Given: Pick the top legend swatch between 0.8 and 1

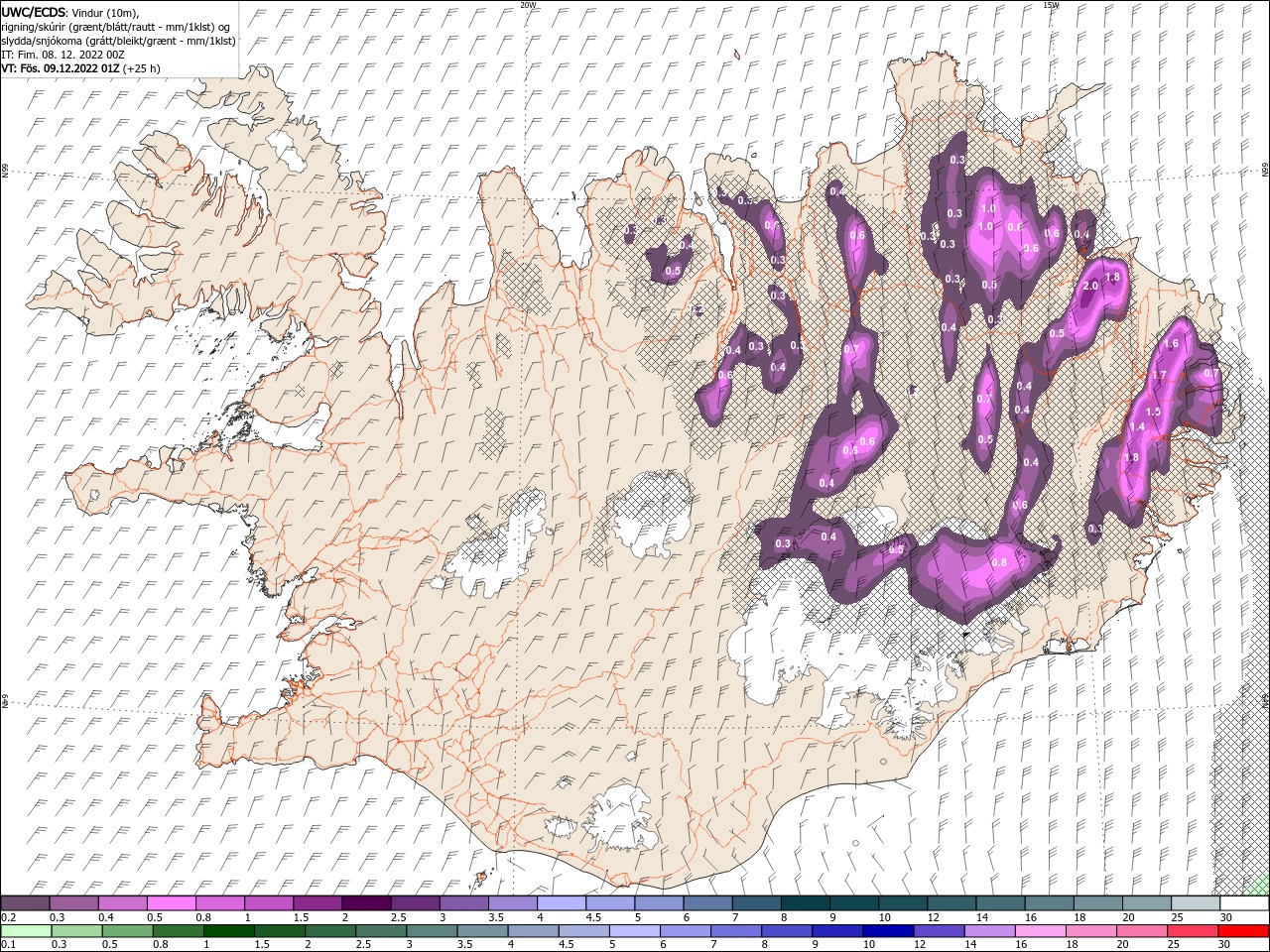Looking at the screenshot, I should [x=219, y=903].
